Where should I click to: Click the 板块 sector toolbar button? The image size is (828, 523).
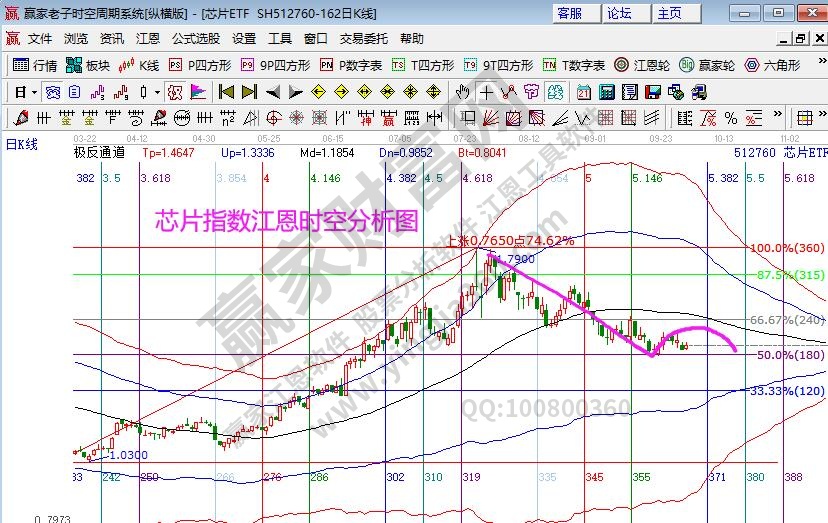click(88, 65)
